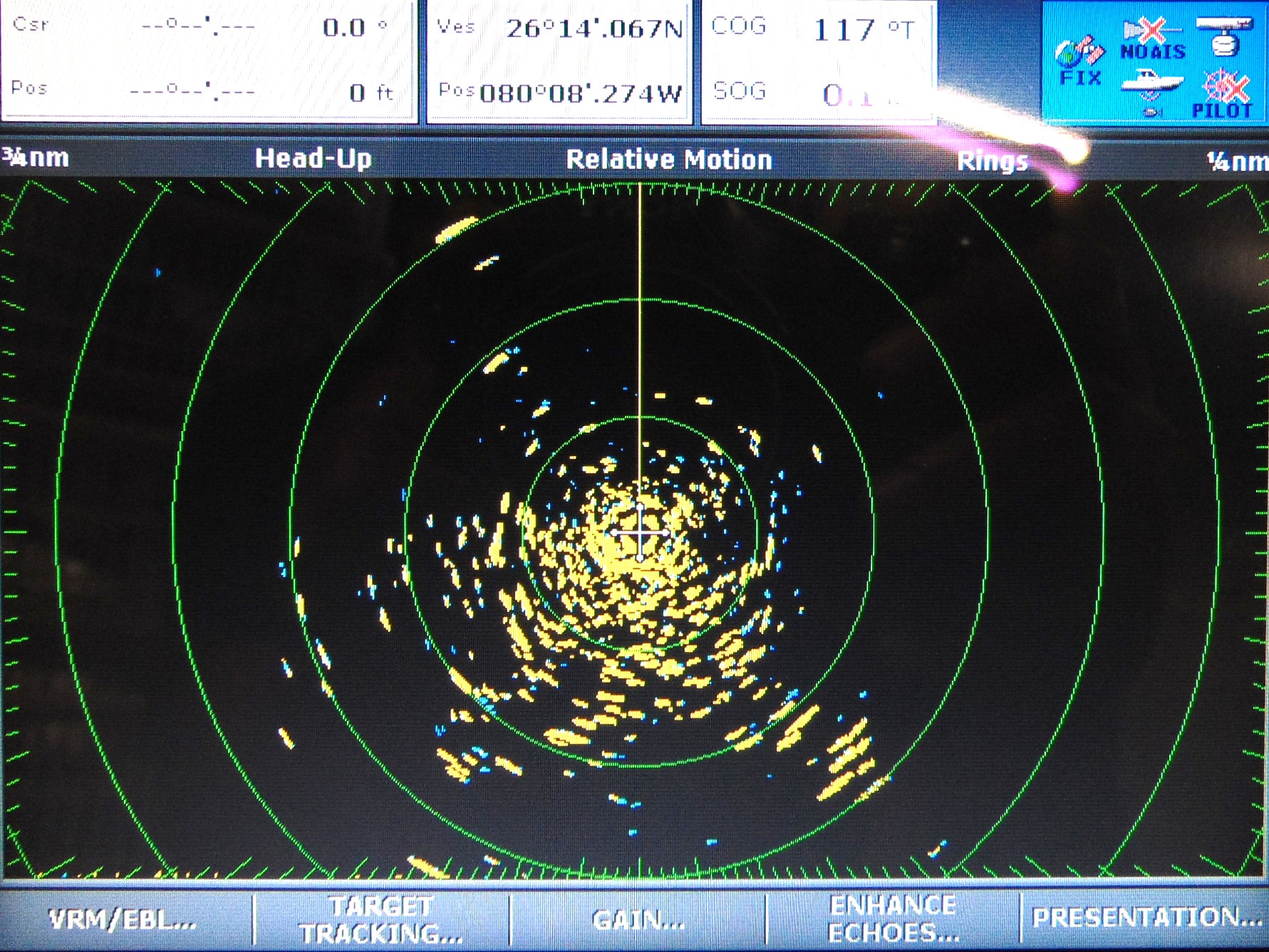
Task: Select the COG 117°T value
Action: (863, 30)
